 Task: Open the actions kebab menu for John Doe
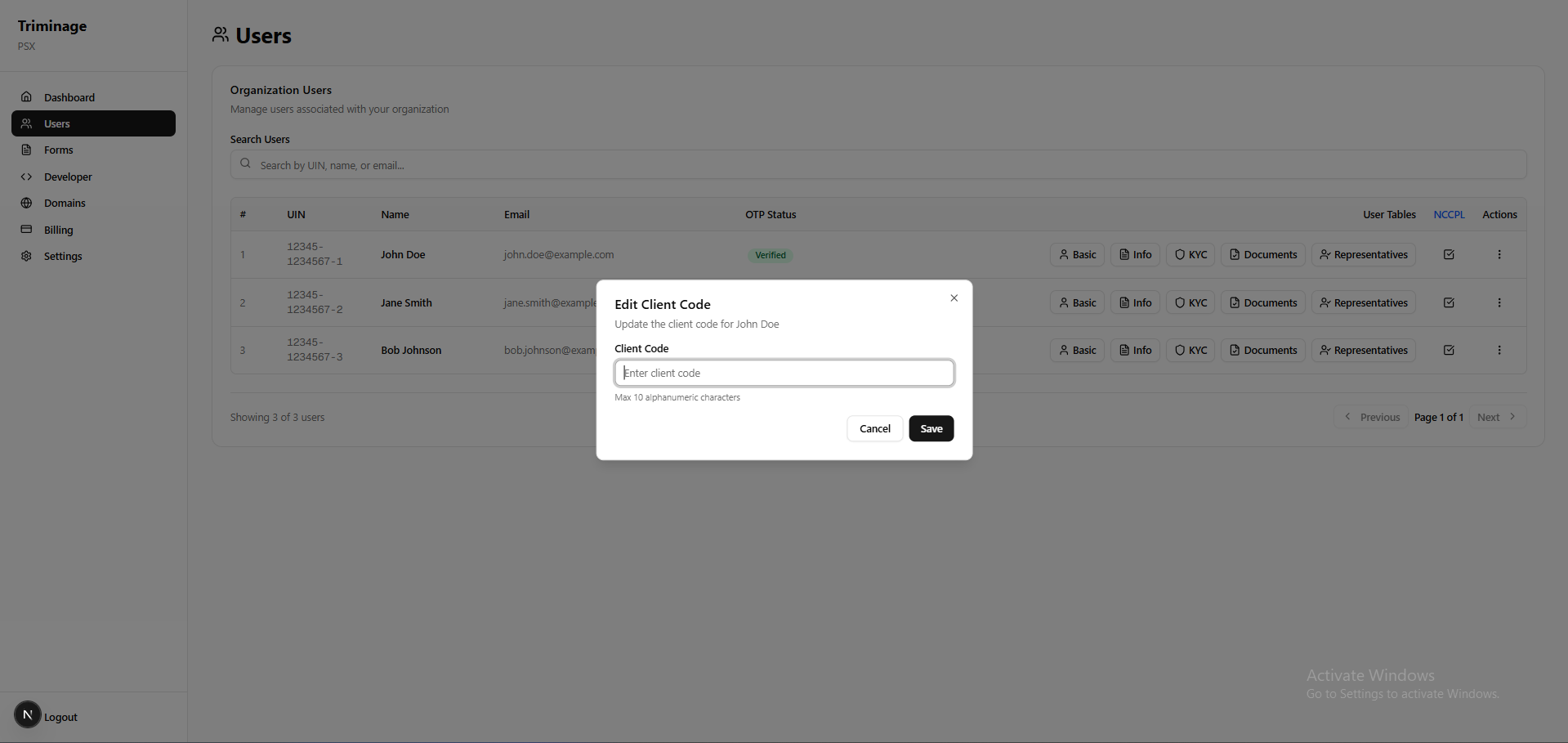coord(1499,254)
